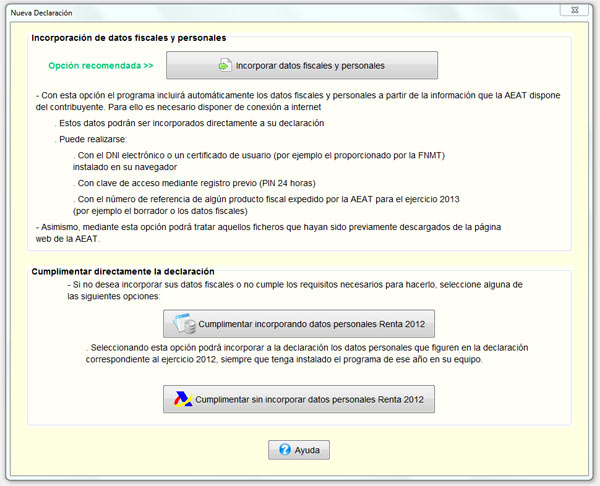Click the green-arrow document icon

225,65
